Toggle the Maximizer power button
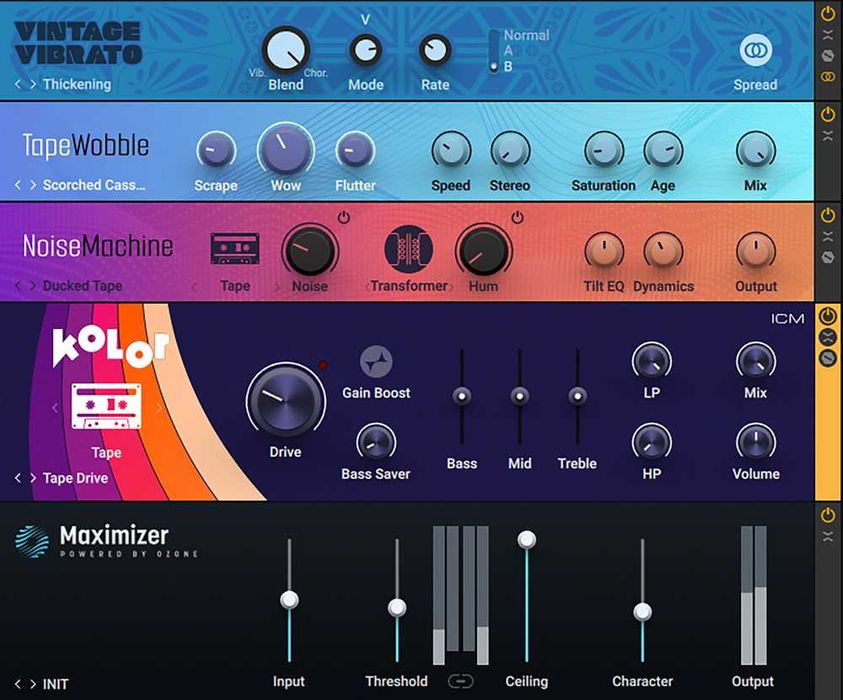Viewport: 843px width, 700px height. tap(828, 515)
